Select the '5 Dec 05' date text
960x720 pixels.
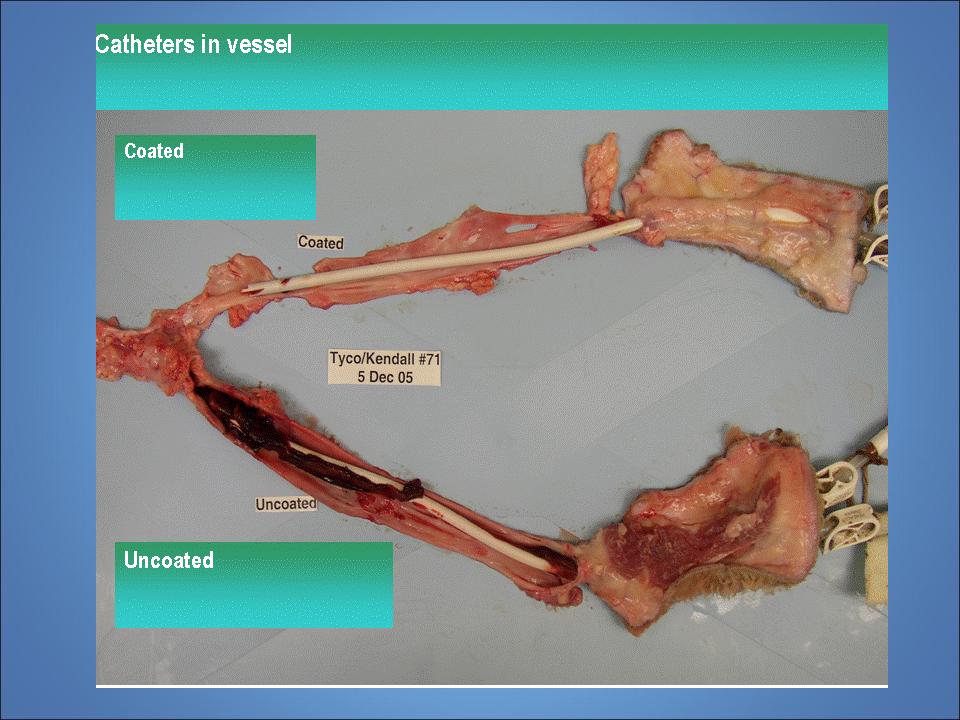[x=385, y=377]
